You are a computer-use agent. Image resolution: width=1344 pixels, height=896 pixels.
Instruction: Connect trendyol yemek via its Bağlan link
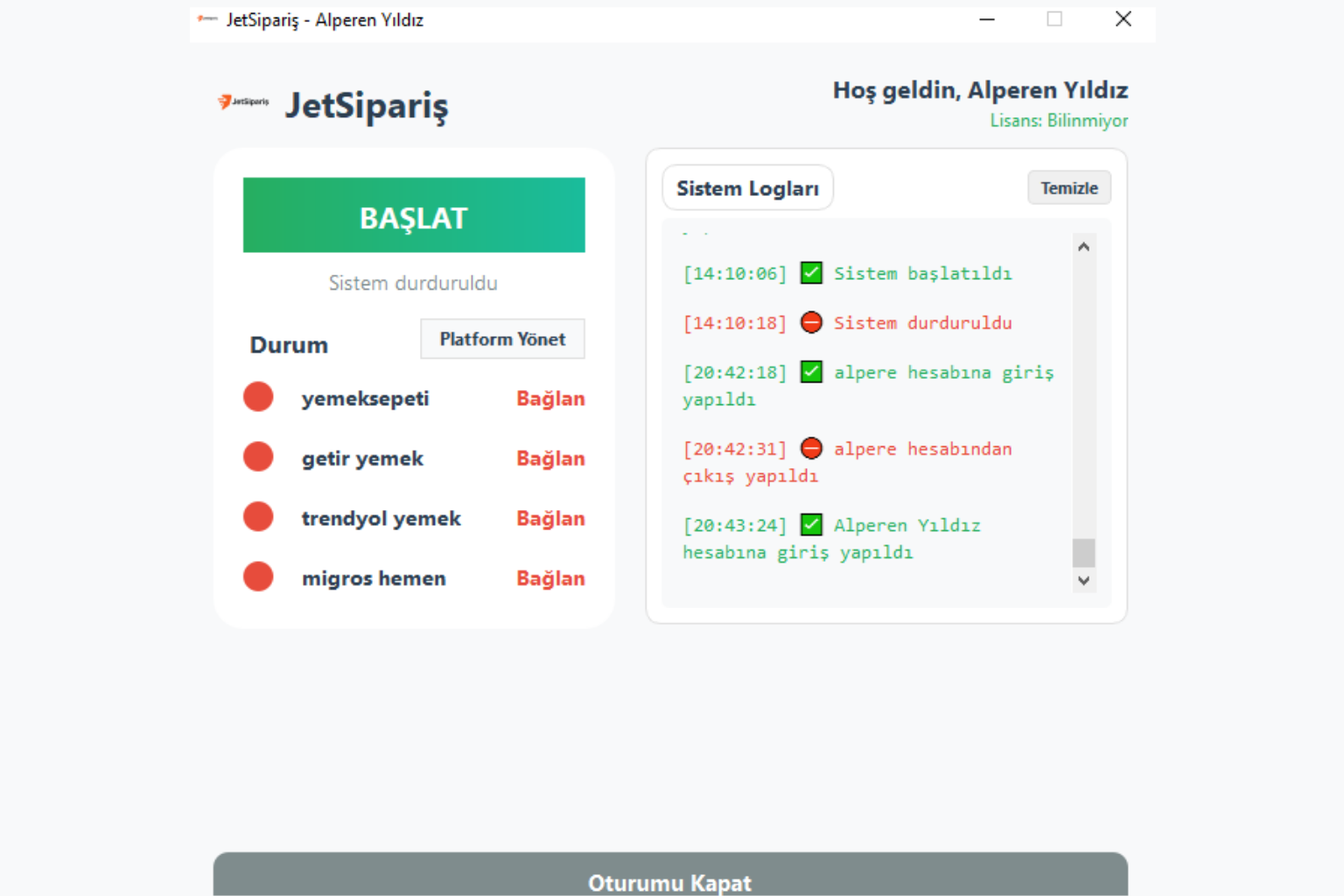tap(550, 518)
